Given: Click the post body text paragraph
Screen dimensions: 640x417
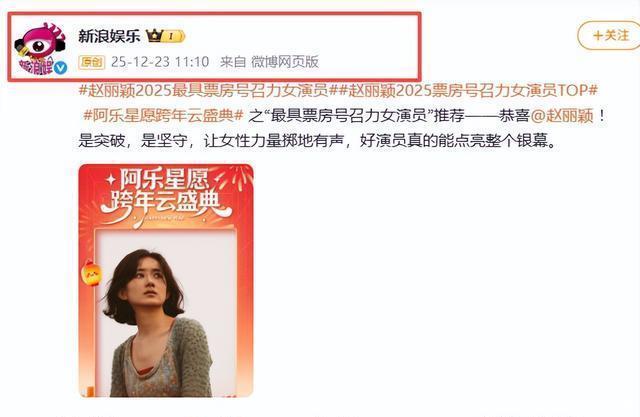Looking at the screenshot, I should pyautogui.click(x=343, y=116).
